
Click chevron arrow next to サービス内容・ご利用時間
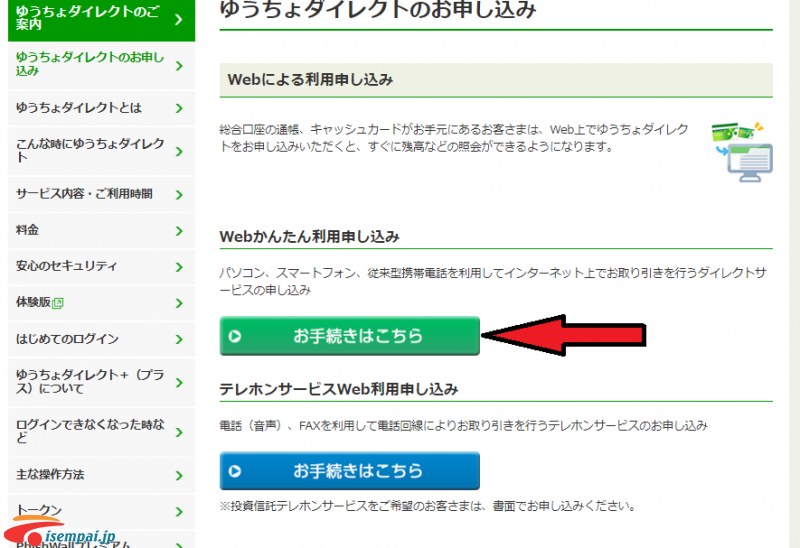(179, 195)
